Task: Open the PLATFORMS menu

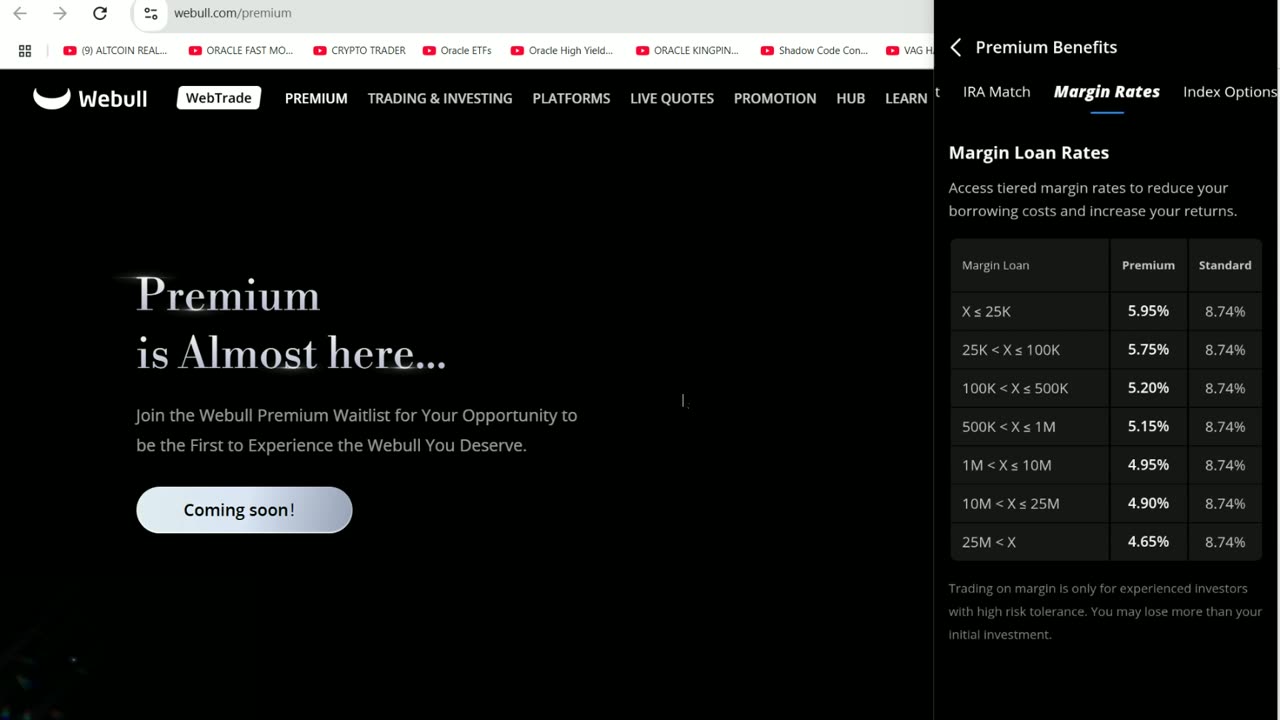Action: click(x=571, y=98)
